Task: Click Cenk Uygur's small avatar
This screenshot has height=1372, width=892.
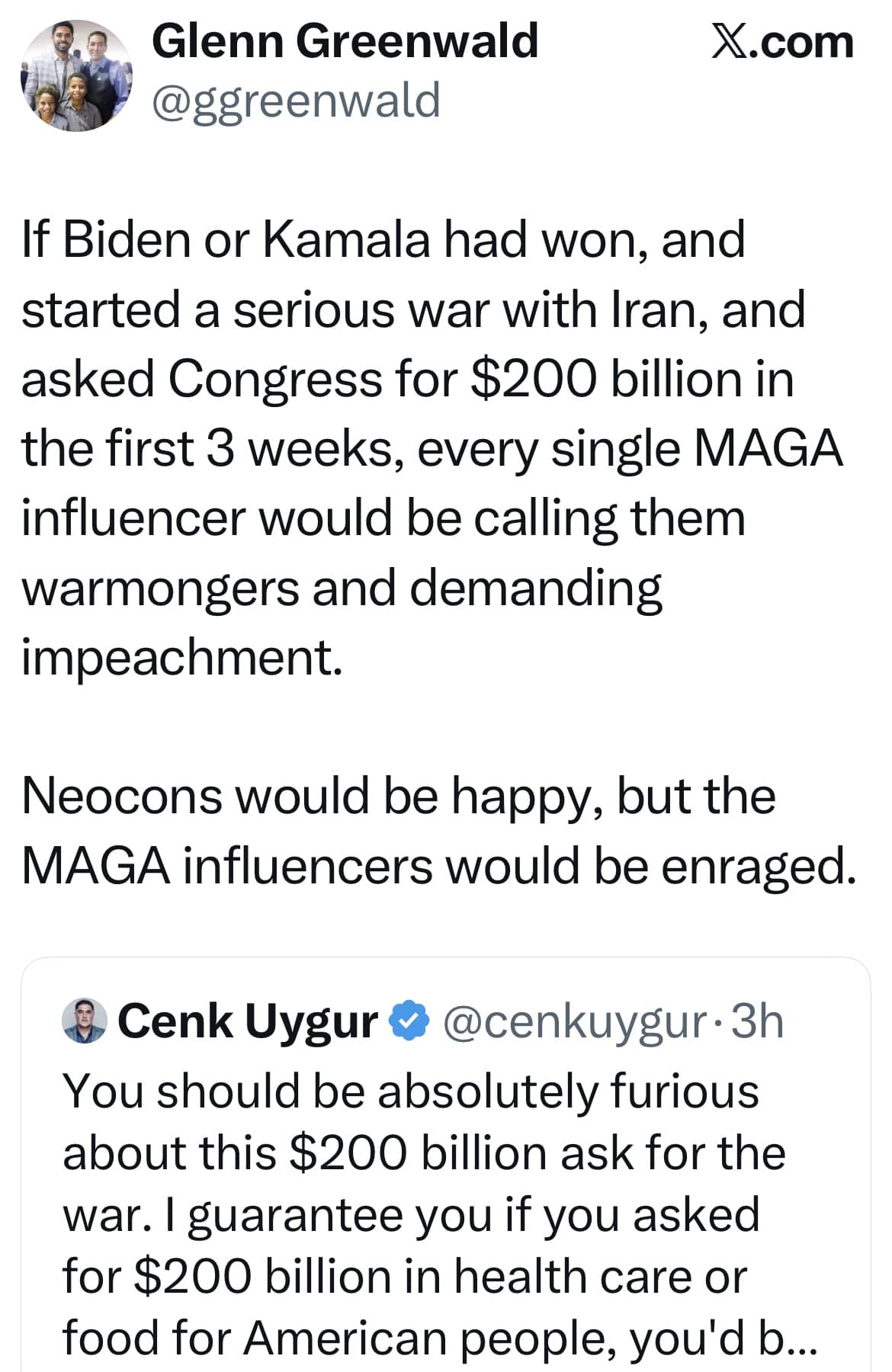Action: 85,1021
